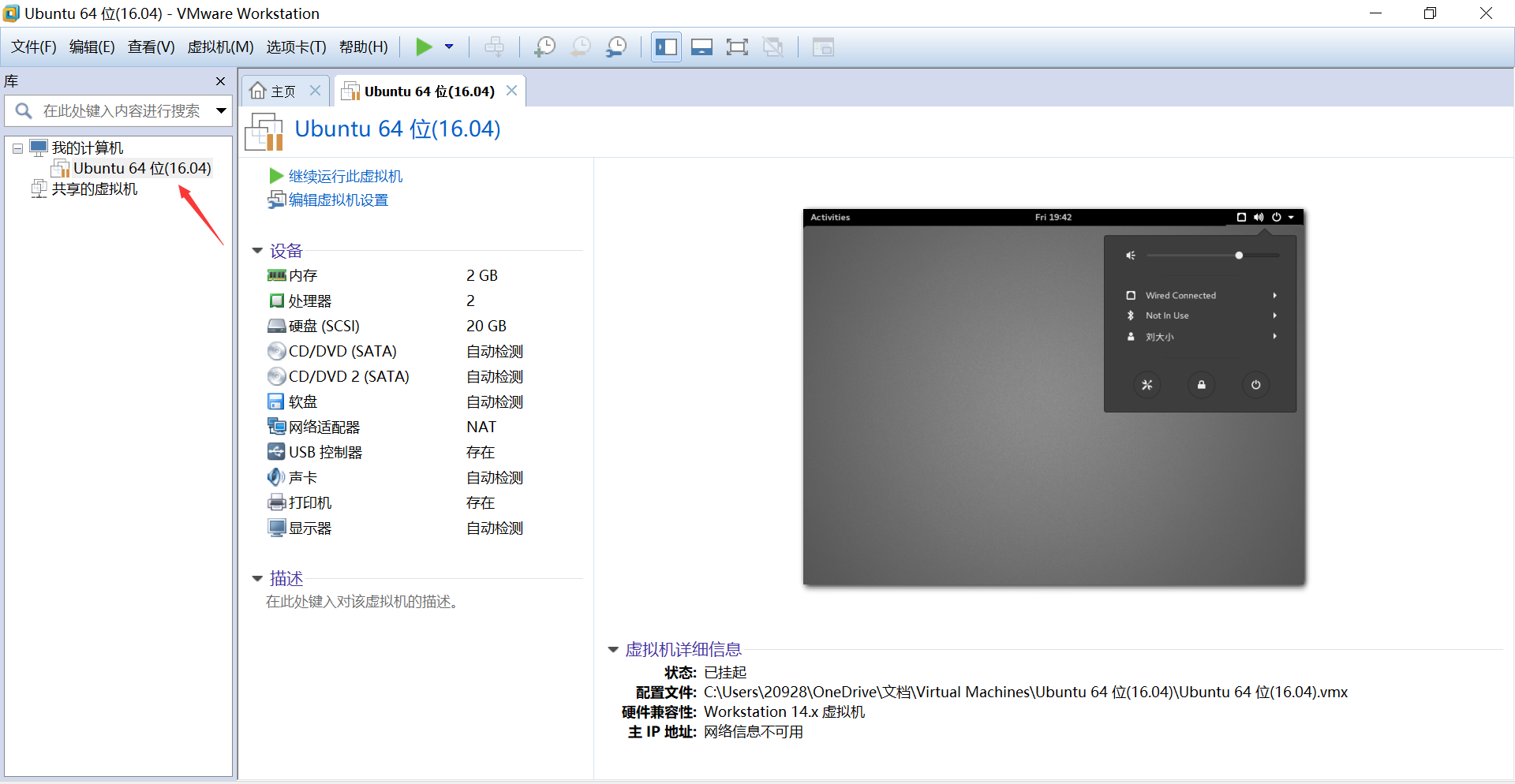Select Ubuntu 64 位(16.04) in library tree

(142, 168)
